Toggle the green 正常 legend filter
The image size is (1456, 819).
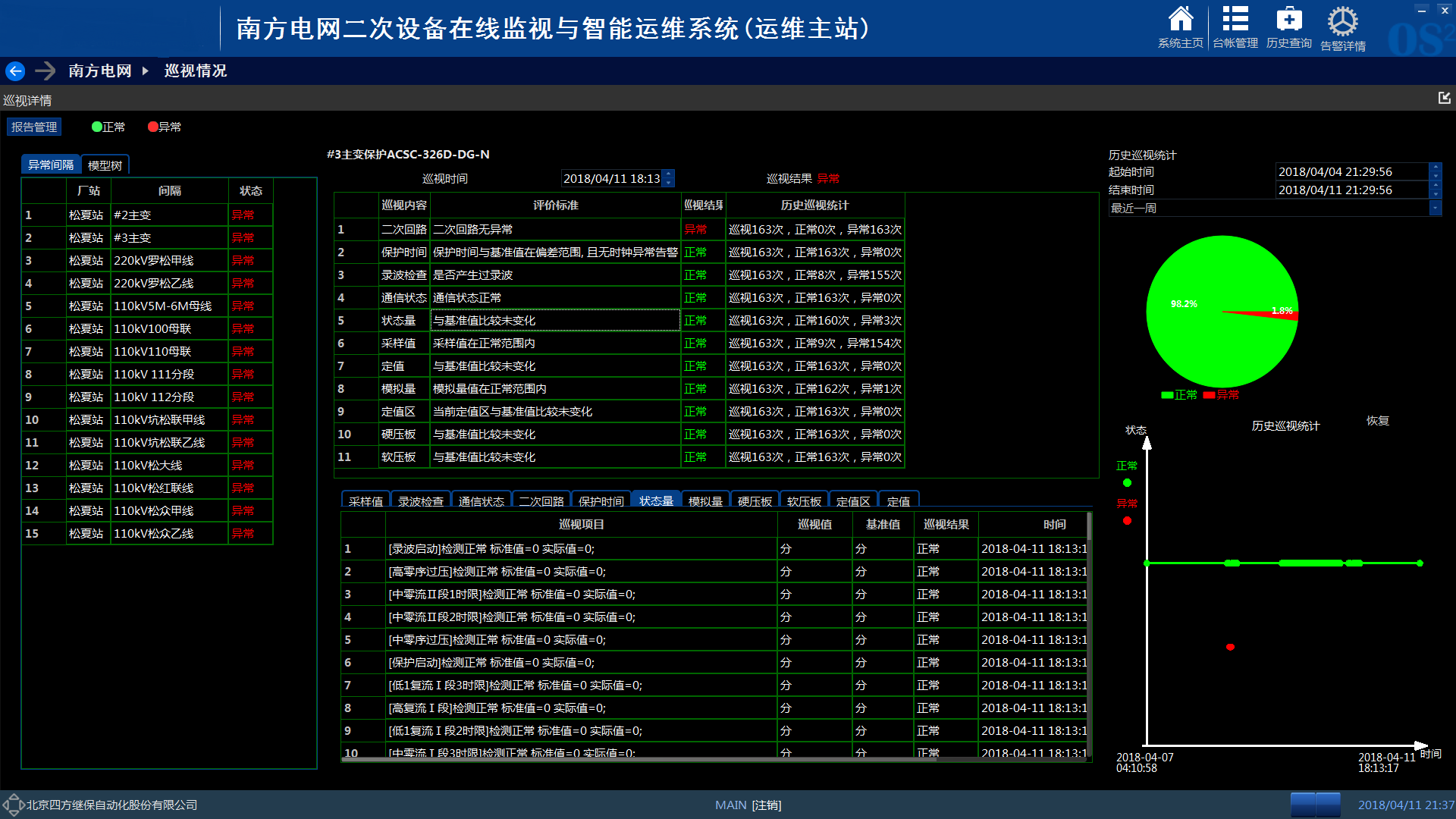108,127
